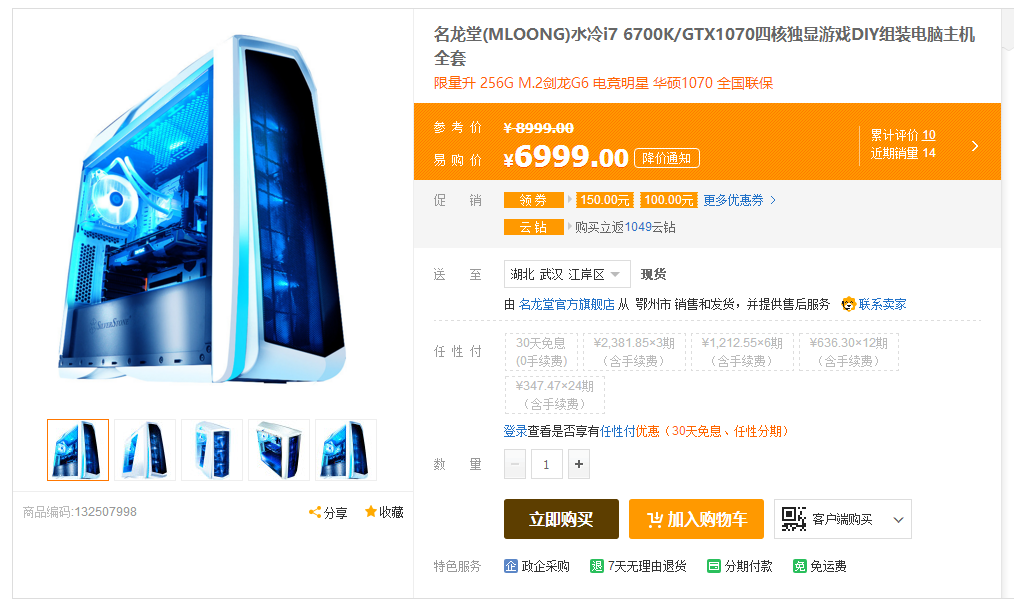Image resolution: width=1014 pixels, height=607 pixels.
Task: Expand reviews with the right chevron arrow
Action: tap(975, 146)
